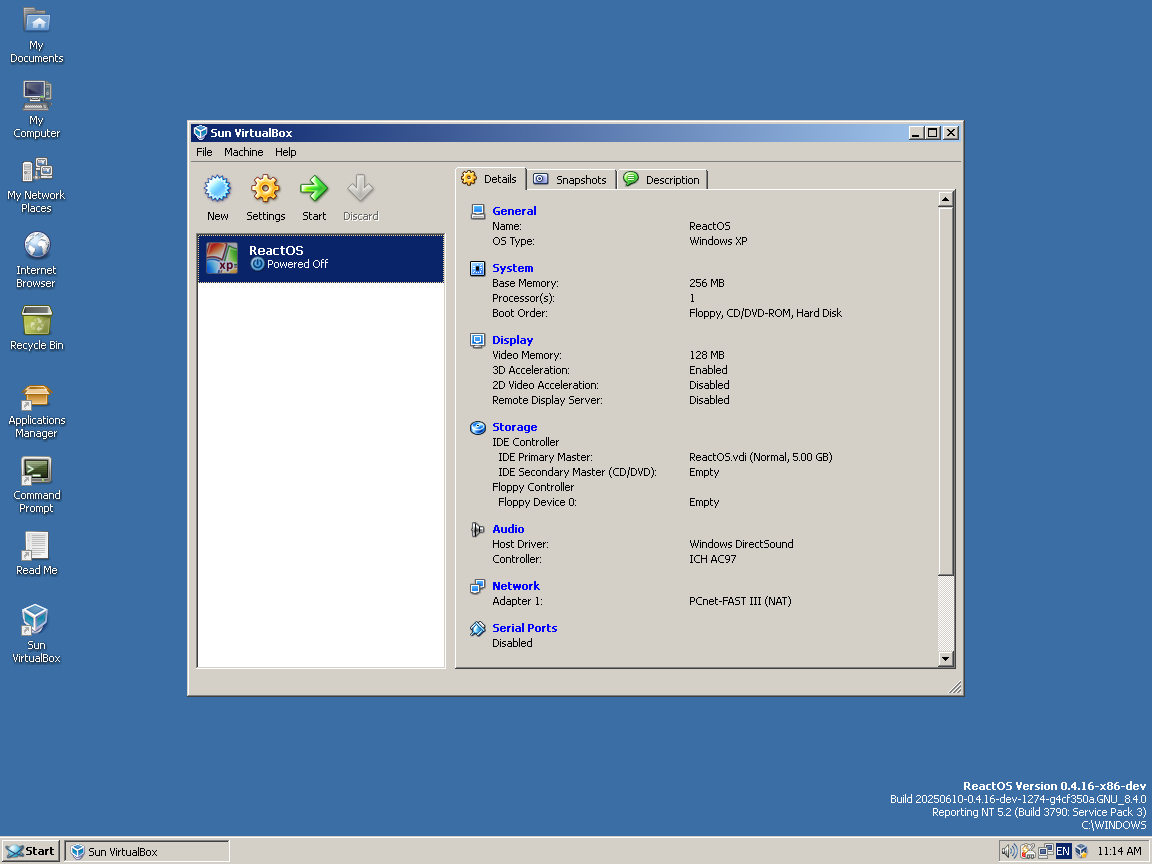Open My Network Places desktop icon
Image resolution: width=1152 pixels, height=864 pixels.
point(37,170)
